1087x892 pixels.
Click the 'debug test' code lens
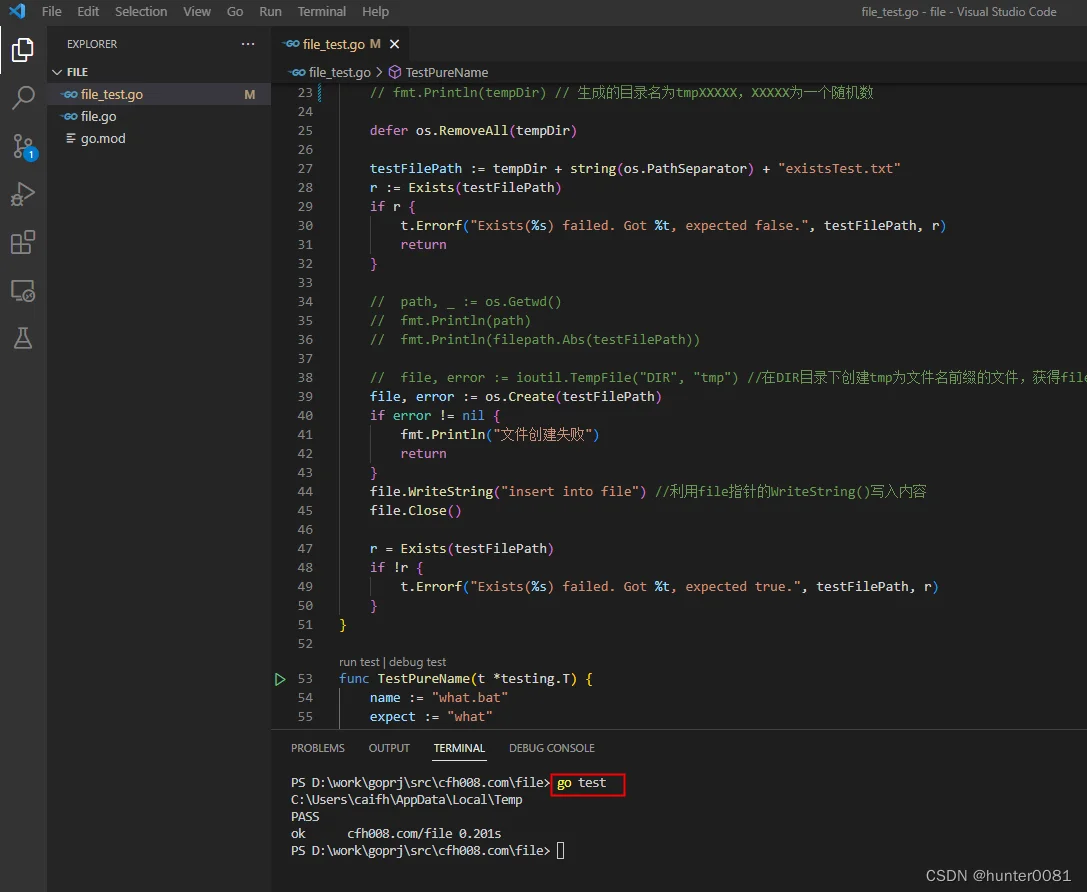[417, 662]
